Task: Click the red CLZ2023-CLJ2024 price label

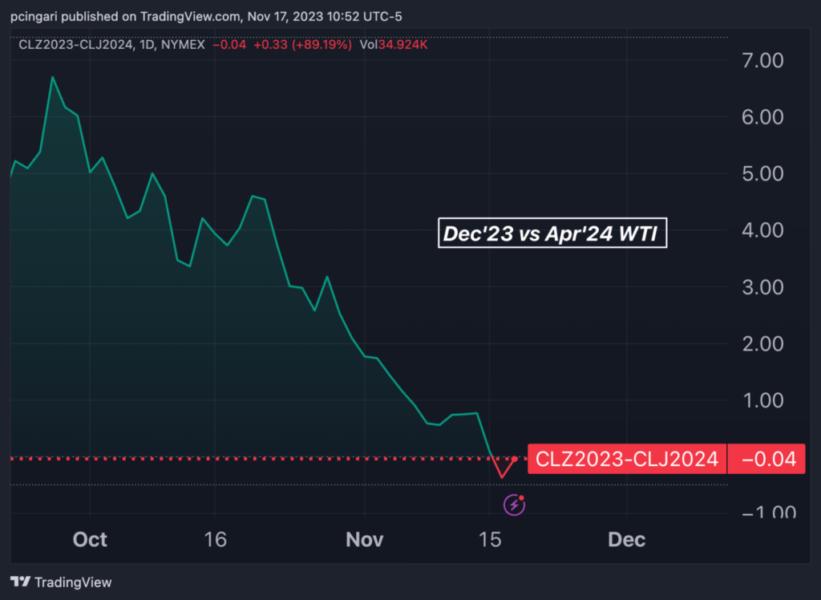Action: (627, 459)
